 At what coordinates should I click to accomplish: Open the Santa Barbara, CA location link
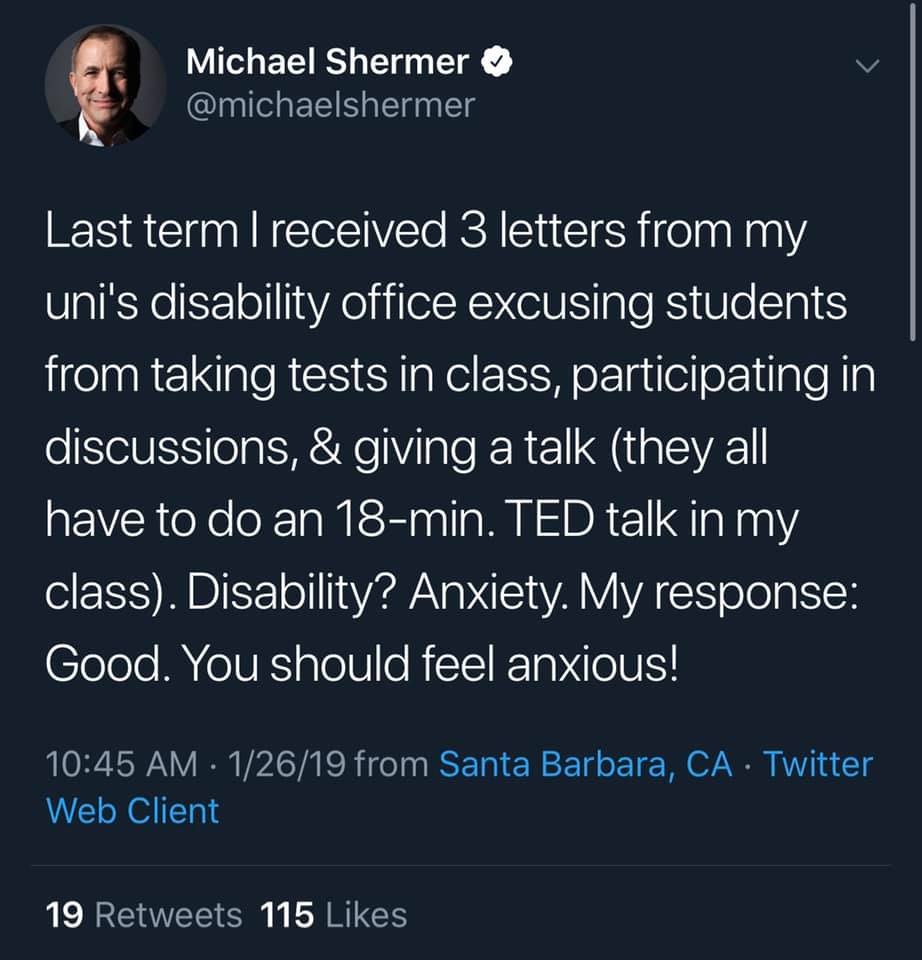586,764
